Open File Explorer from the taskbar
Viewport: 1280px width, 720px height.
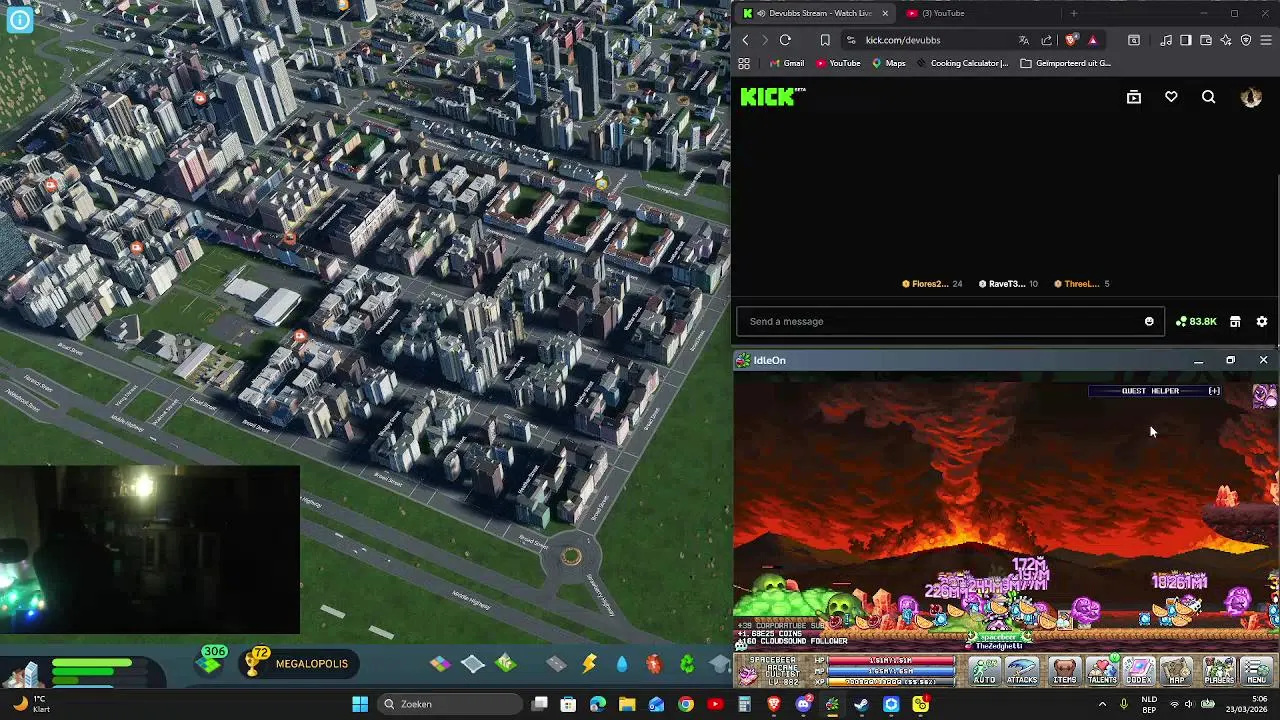627,704
